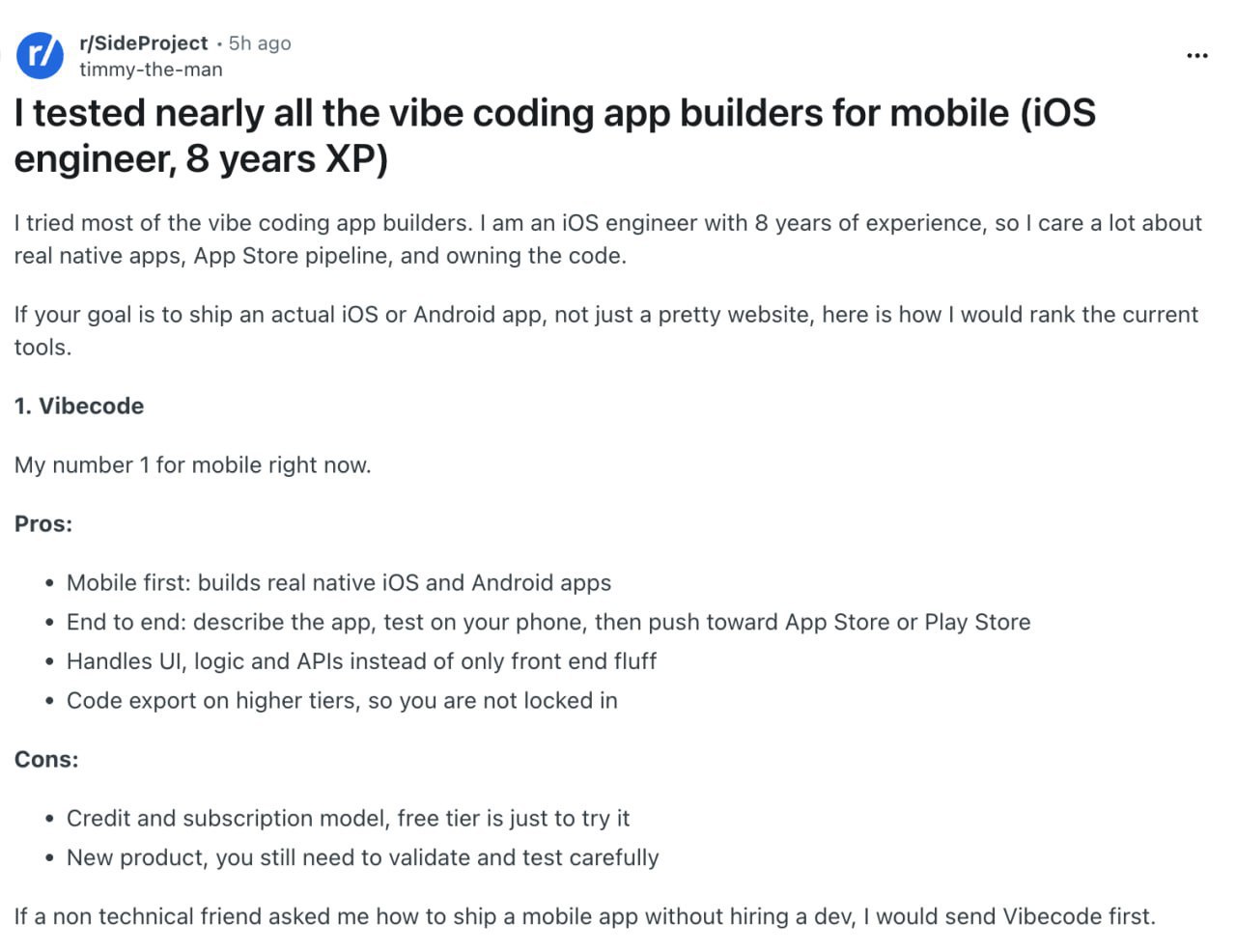Image resolution: width=1236 pixels, height=952 pixels.
Task: Click the 'Handles UI, logic and APIs' bullet
Action: point(361,661)
